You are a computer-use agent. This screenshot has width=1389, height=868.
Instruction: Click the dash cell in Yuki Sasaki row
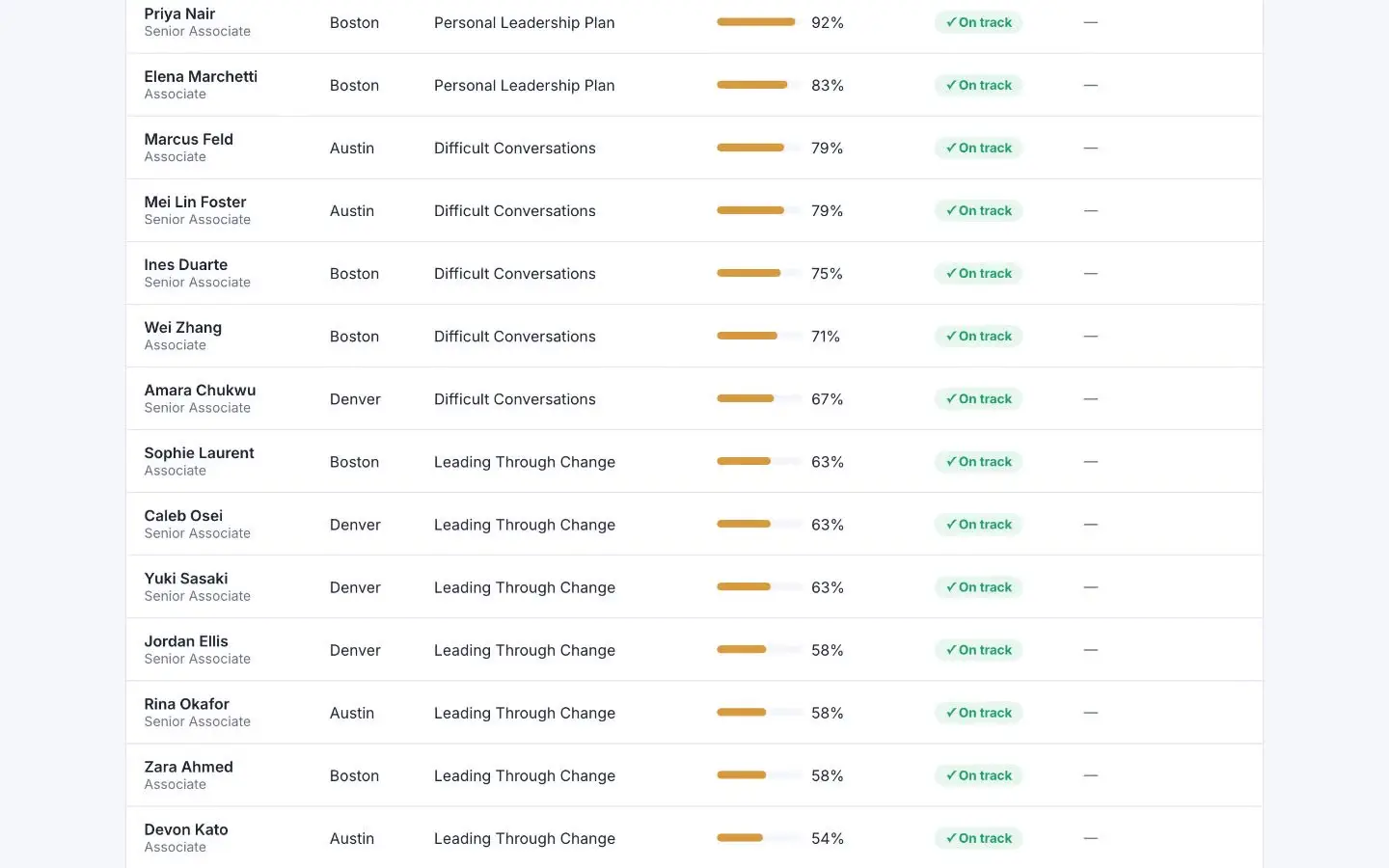(1091, 586)
